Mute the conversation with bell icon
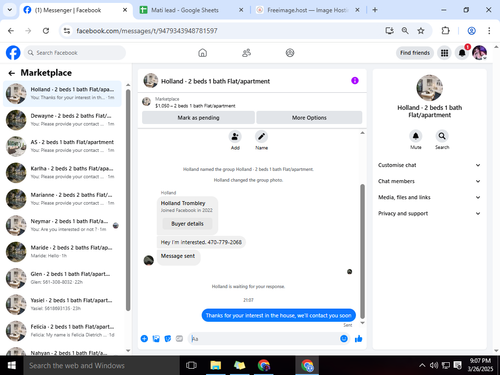Image resolution: width=500 pixels, height=375 pixels. [x=416, y=136]
